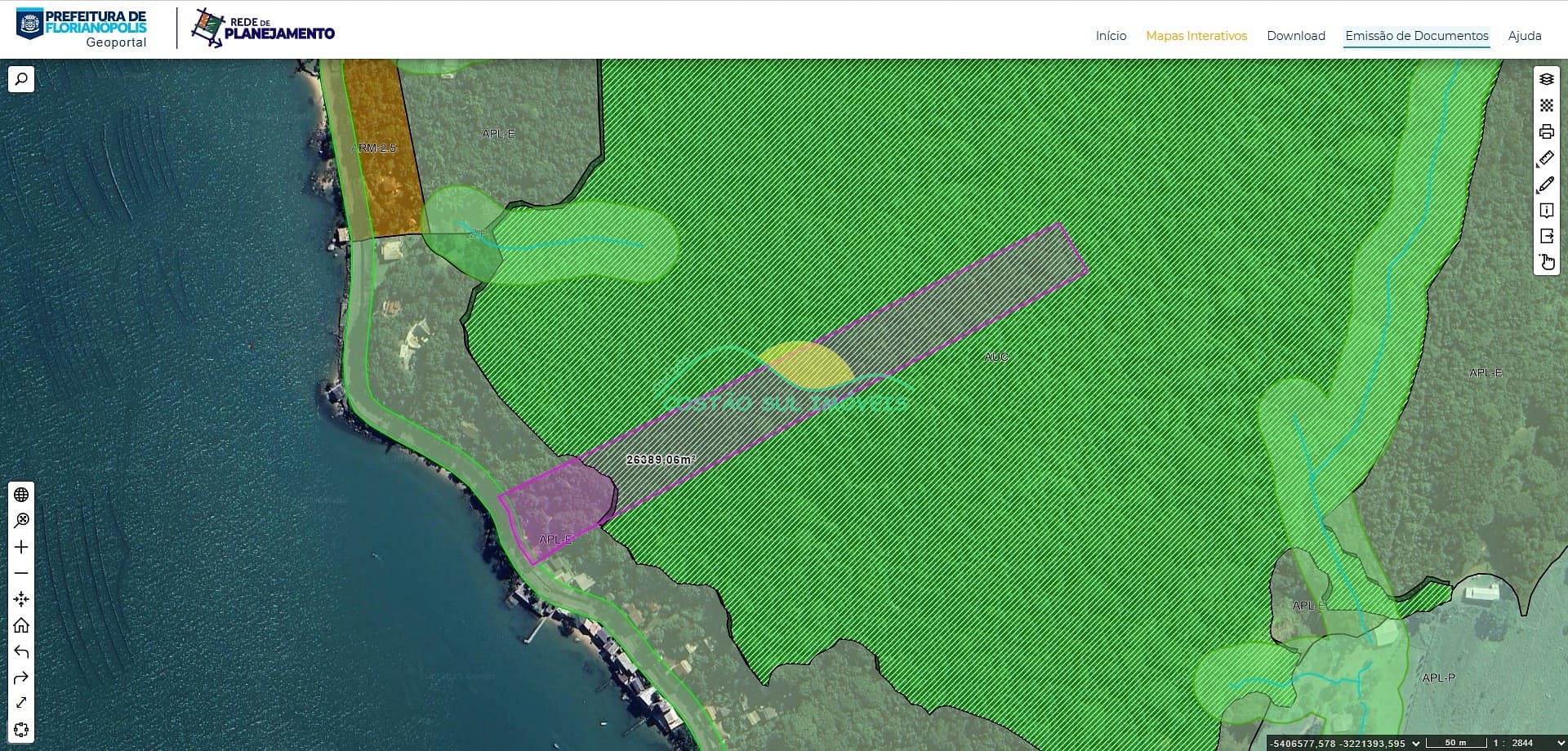Zoom out with the minus button

tap(21, 573)
